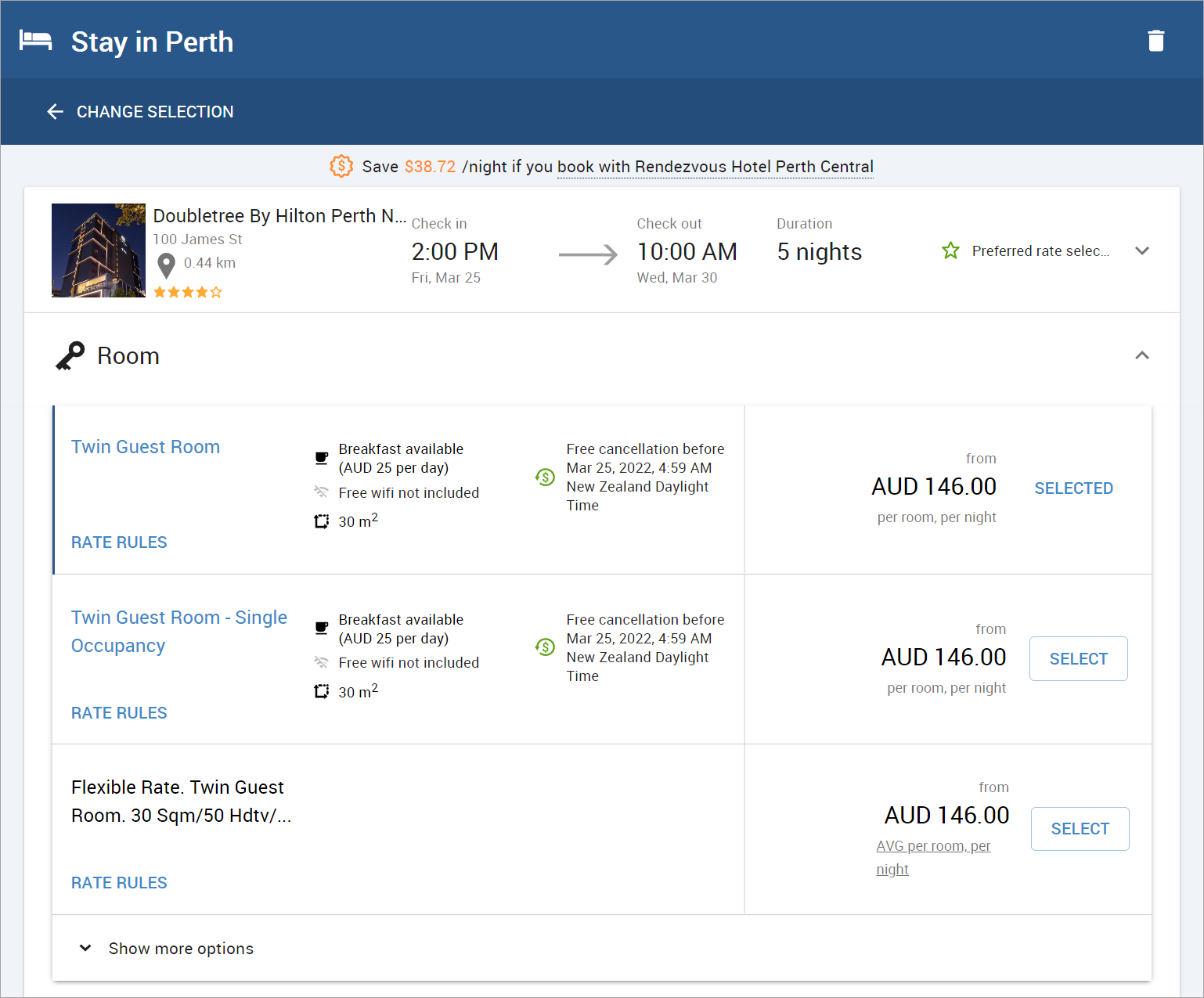View Rate Rules for Flexible Rate room
Screen dimensions: 1204x998
[x=119, y=883]
